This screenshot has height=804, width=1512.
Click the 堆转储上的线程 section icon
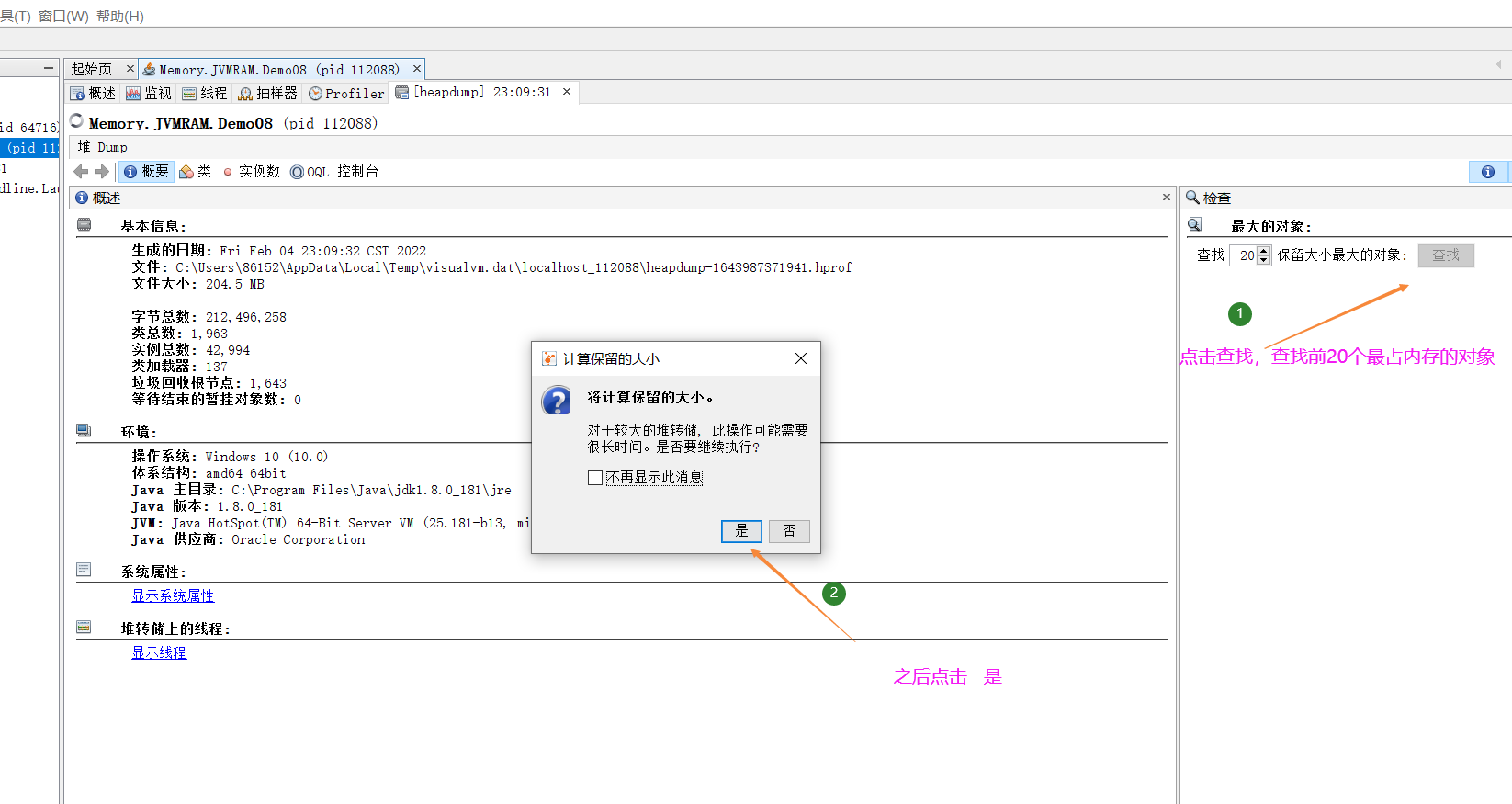(x=85, y=628)
